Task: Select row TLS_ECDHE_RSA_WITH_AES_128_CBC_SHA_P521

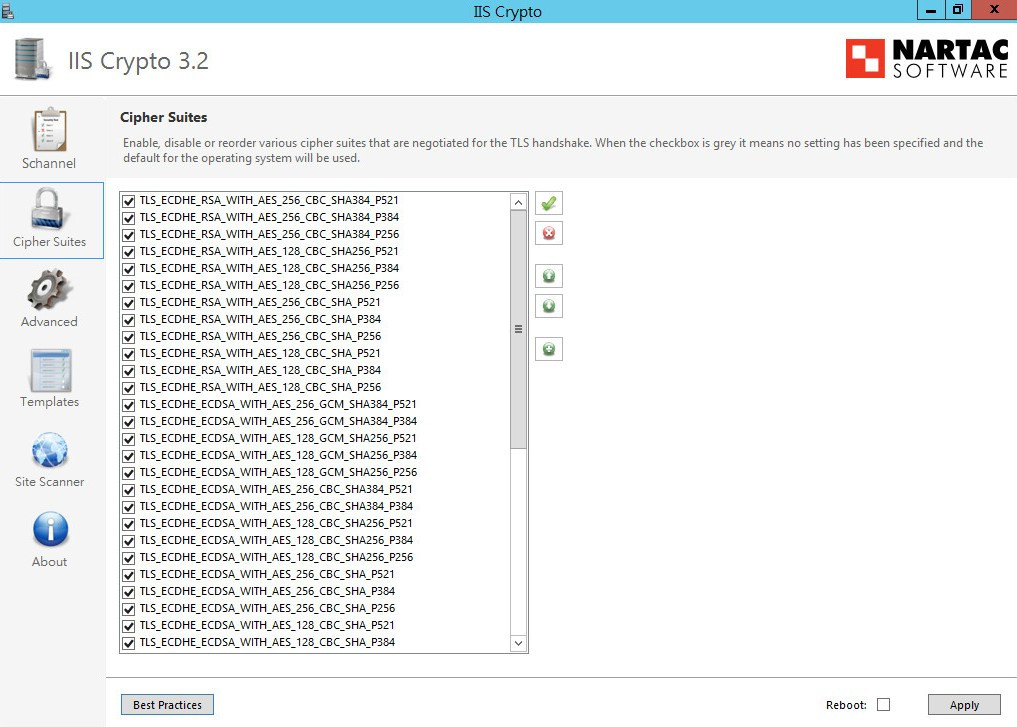Action: [x=315, y=353]
